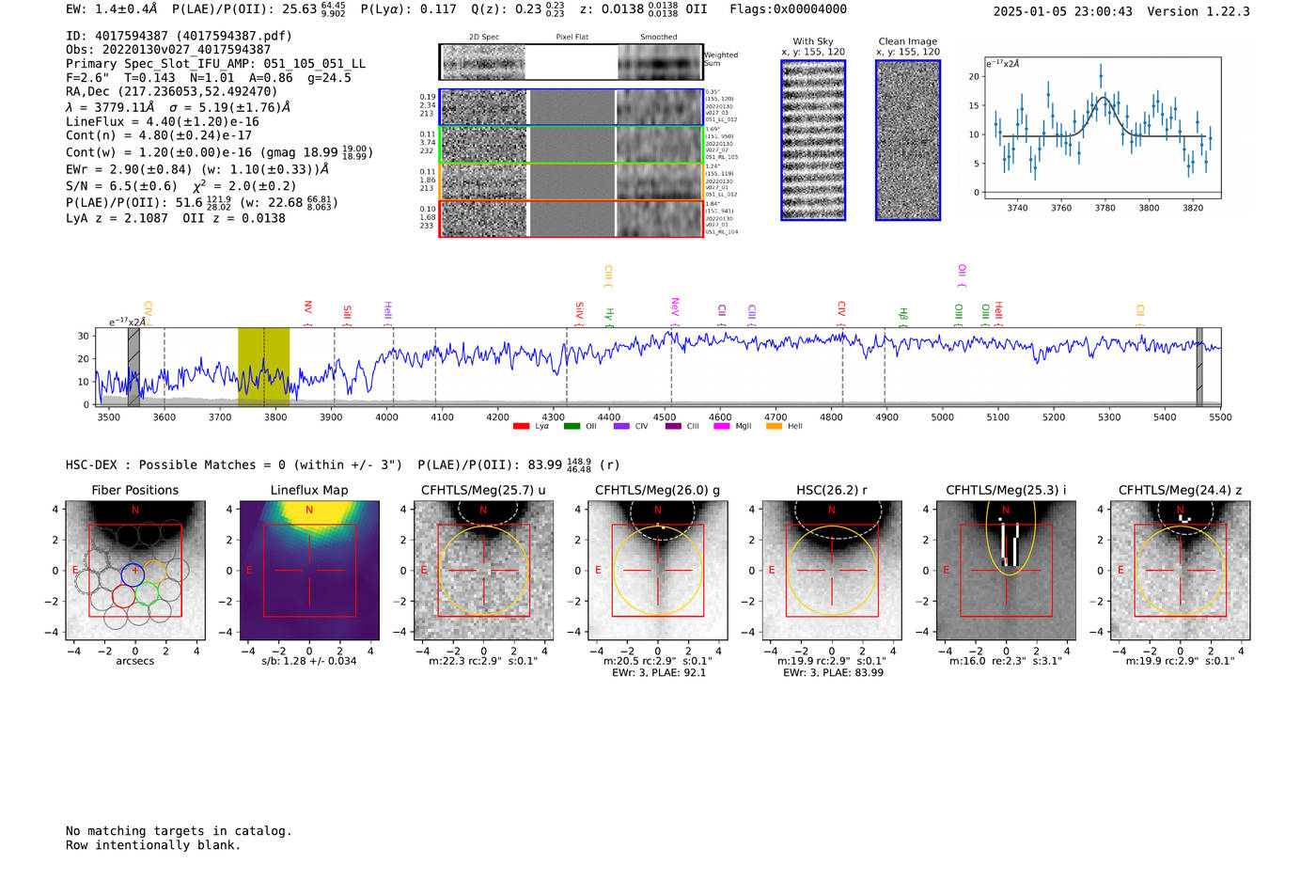Click the EWr: 3, PLAE: 92.1 caption
The image size is (1316, 896).
click(x=659, y=673)
